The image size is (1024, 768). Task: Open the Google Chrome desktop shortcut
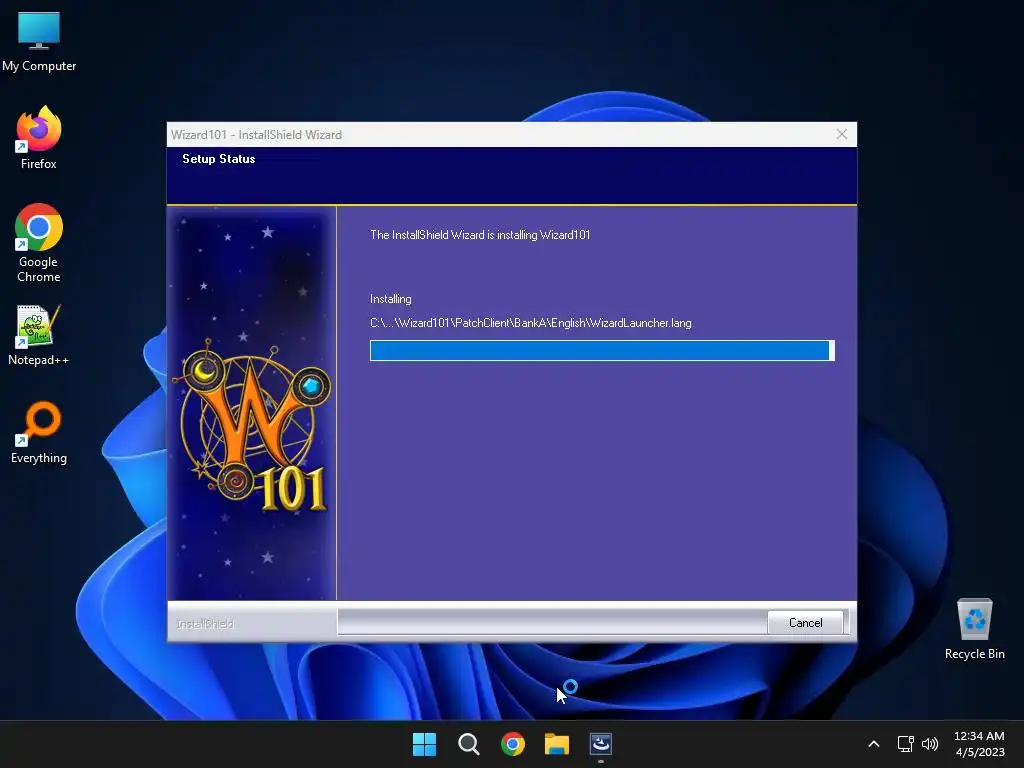[x=39, y=243]
